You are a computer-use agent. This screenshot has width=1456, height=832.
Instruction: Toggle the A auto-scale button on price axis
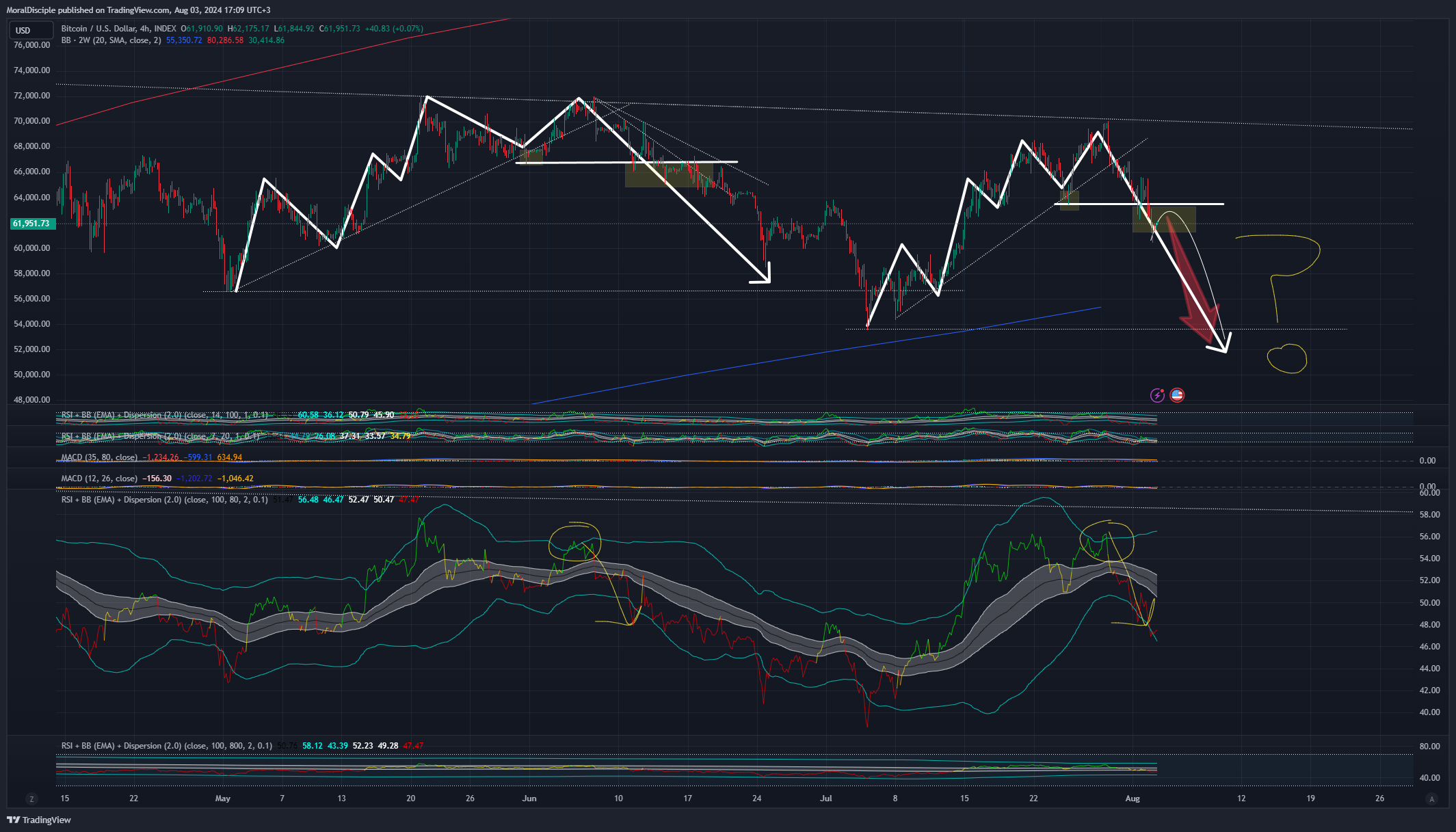click(1432, 799)
